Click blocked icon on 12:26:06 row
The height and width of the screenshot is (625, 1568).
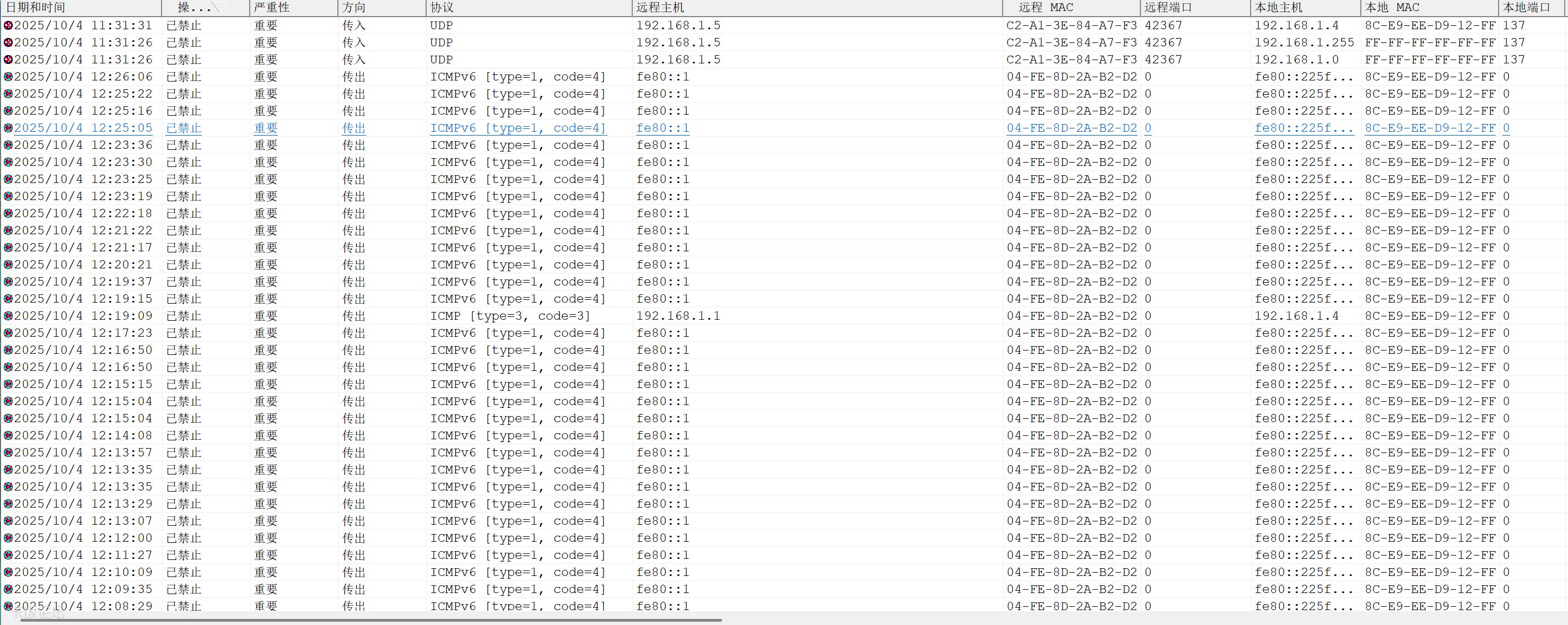[x=8, y=77]
